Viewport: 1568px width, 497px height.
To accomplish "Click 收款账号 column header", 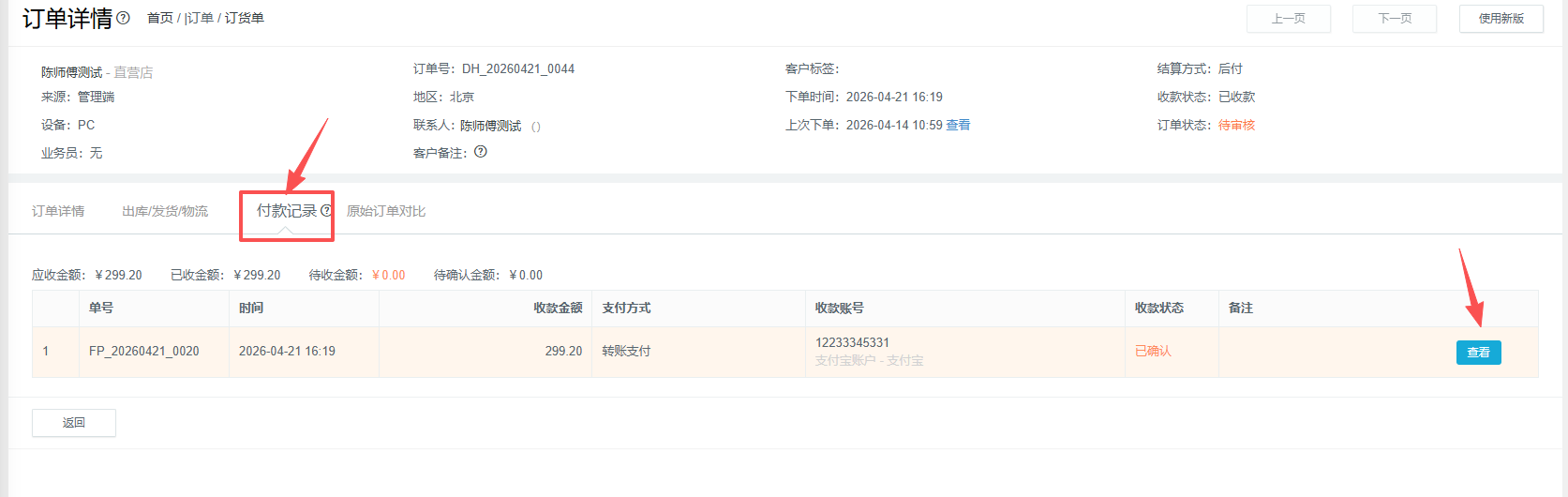I will tap(840, 308).
